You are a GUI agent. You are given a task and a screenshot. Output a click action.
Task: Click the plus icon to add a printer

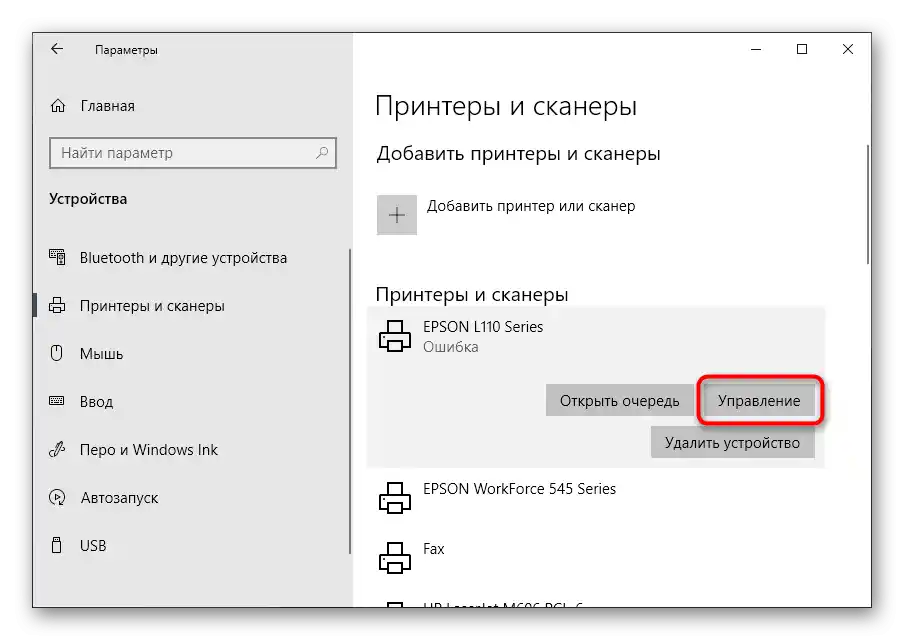click(x=397, y=215)
